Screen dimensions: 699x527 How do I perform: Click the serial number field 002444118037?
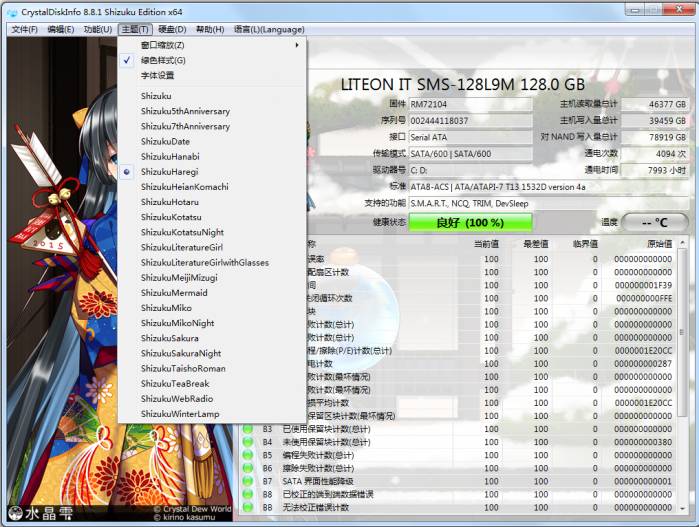tap(470, 121)
